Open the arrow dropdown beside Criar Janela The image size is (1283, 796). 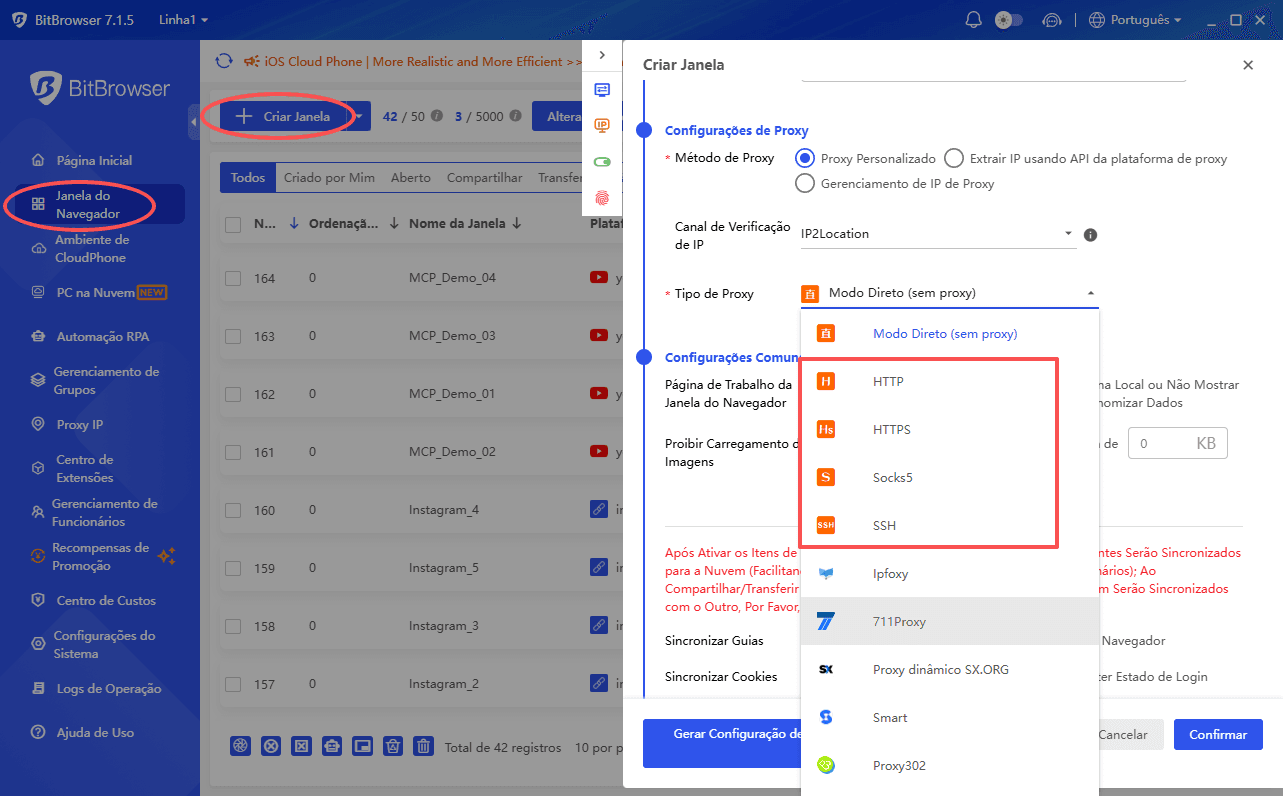(359, 116)
